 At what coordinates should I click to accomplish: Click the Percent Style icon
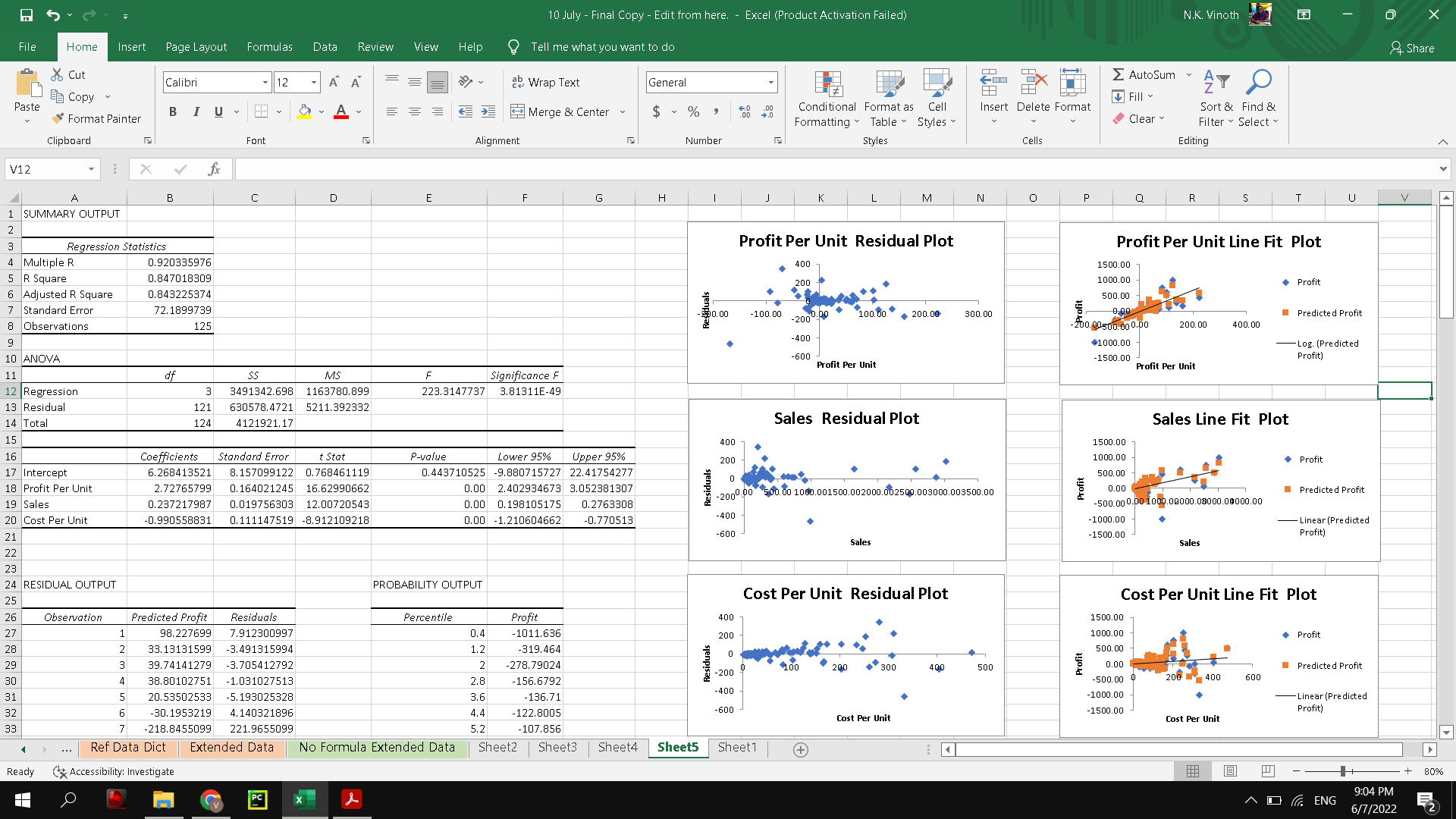tap(693, 111)
